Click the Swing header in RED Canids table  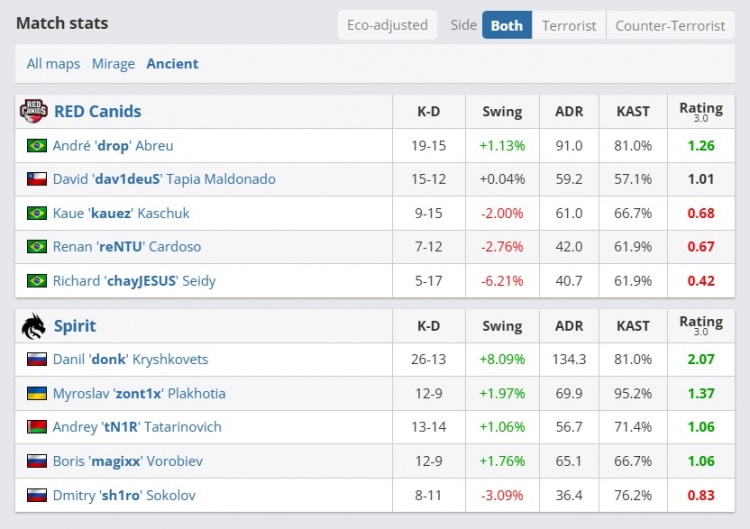[x=502, y=112]
